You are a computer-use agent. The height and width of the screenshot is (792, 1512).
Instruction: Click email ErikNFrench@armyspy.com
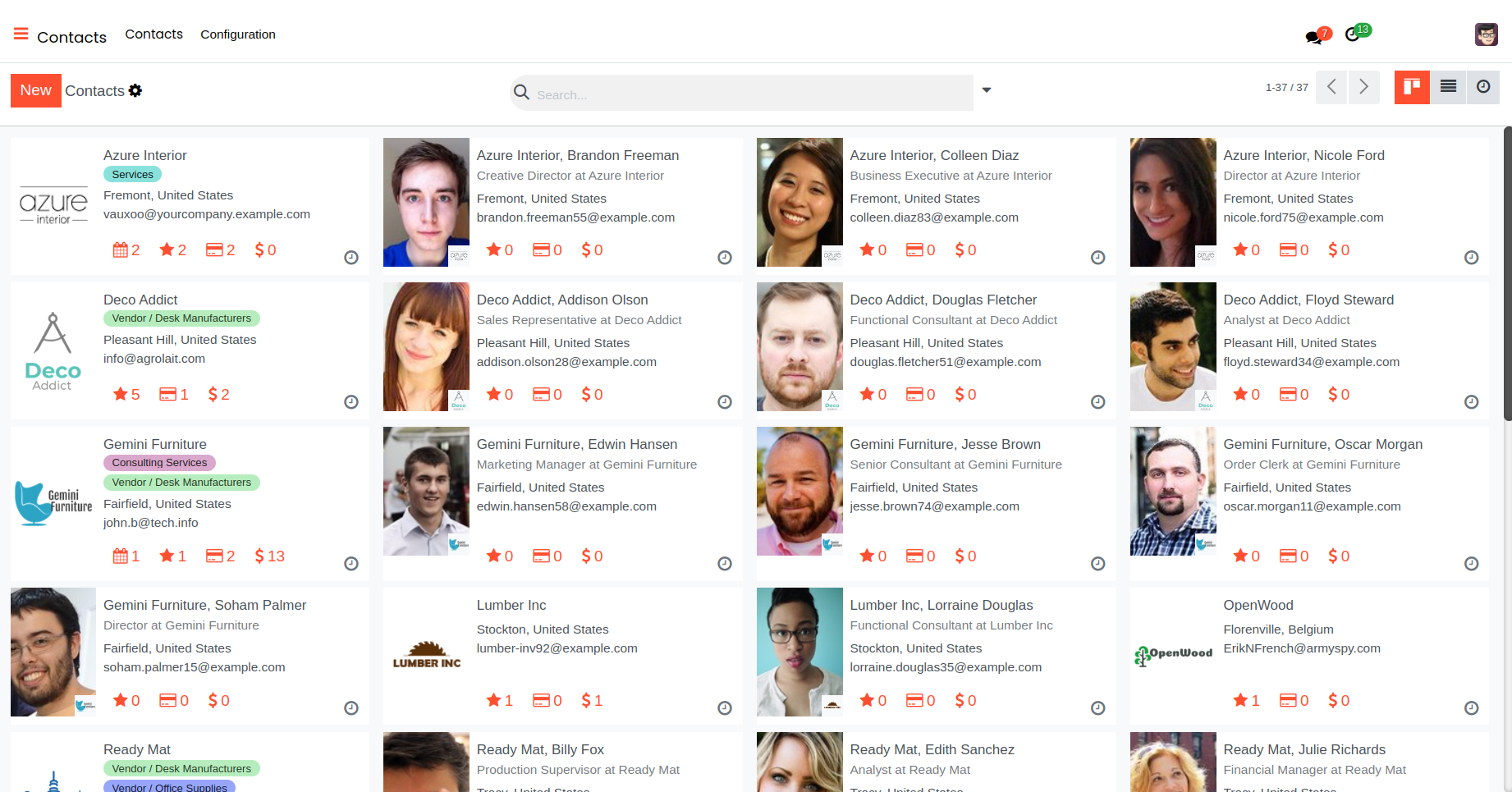coord(1302,648)
